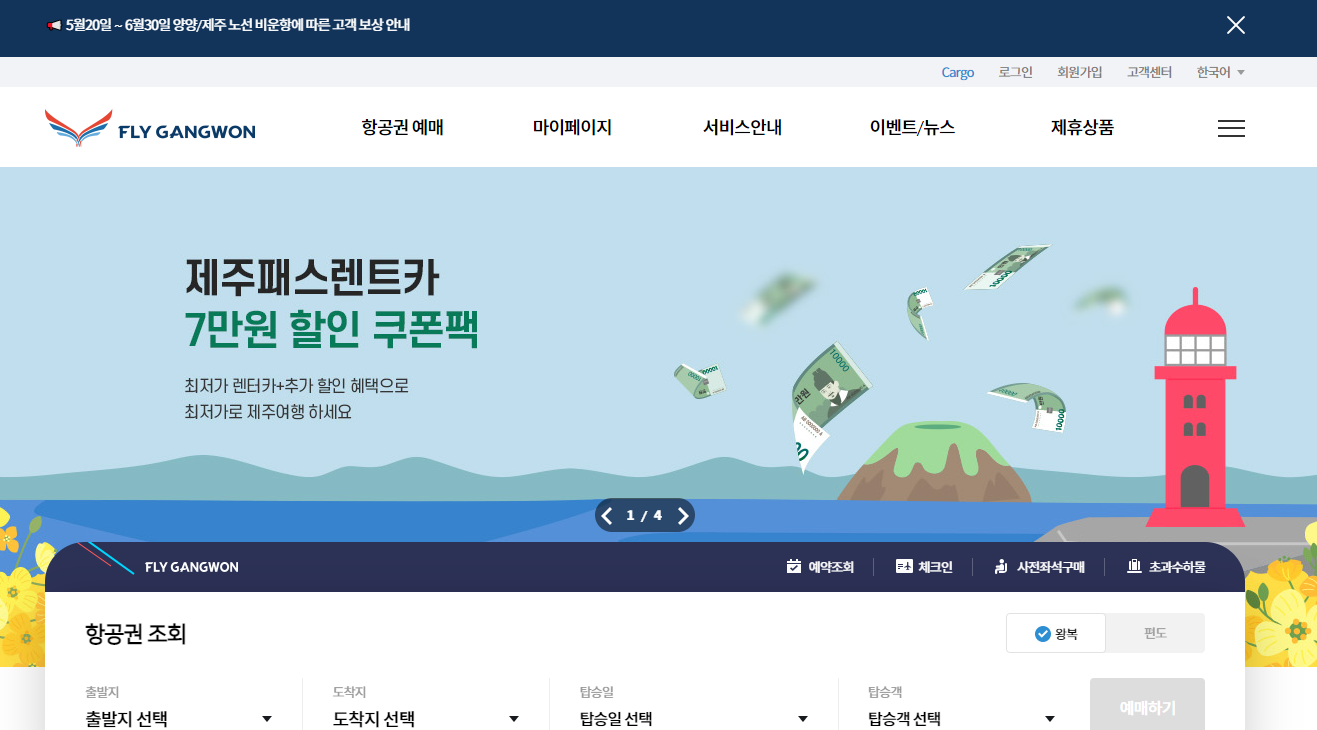Screen dimensions: 1317x730
Task: Open the hamburger menu
Action: [x=1231, y=128]
